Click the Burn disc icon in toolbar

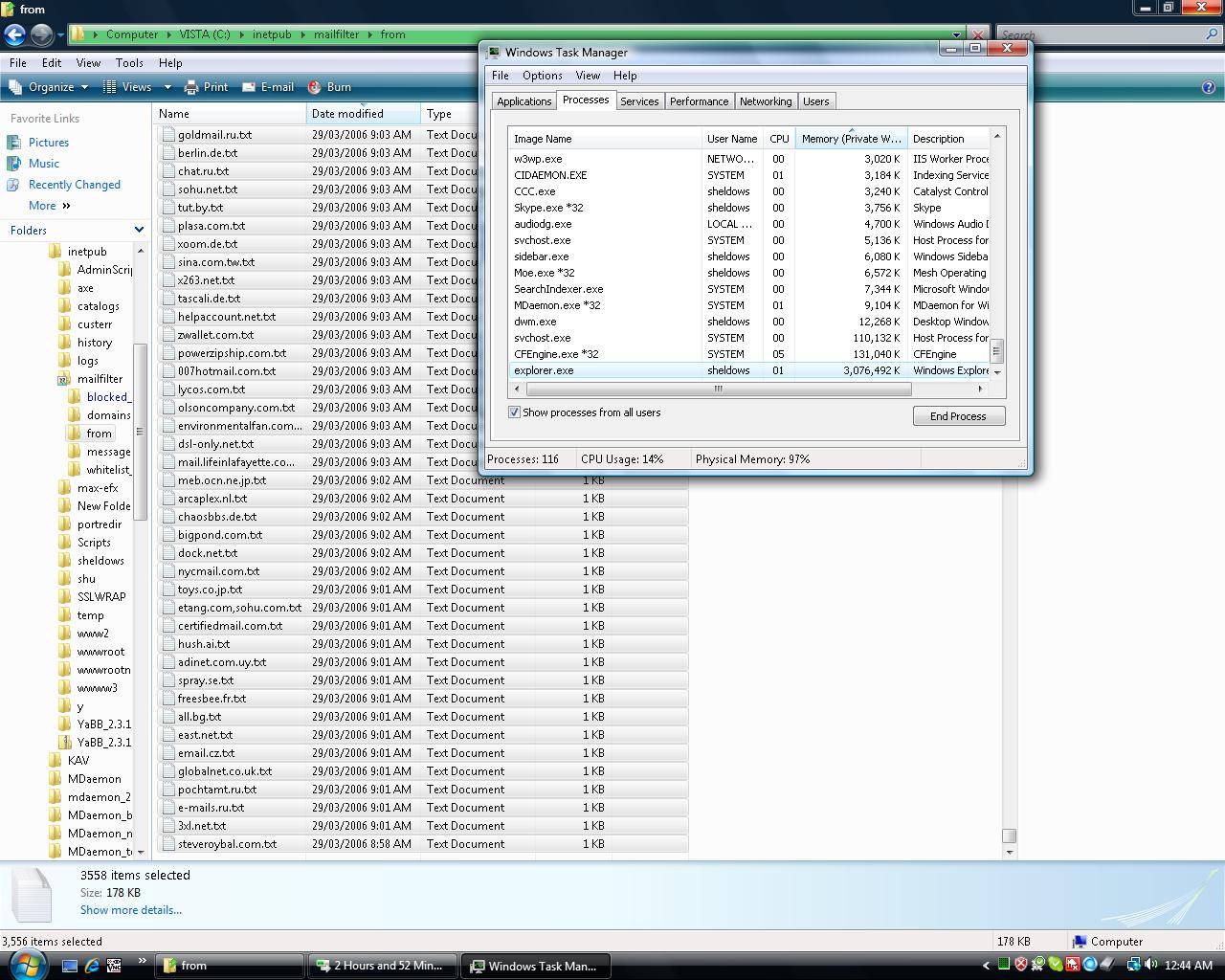[x=314, y=87]
